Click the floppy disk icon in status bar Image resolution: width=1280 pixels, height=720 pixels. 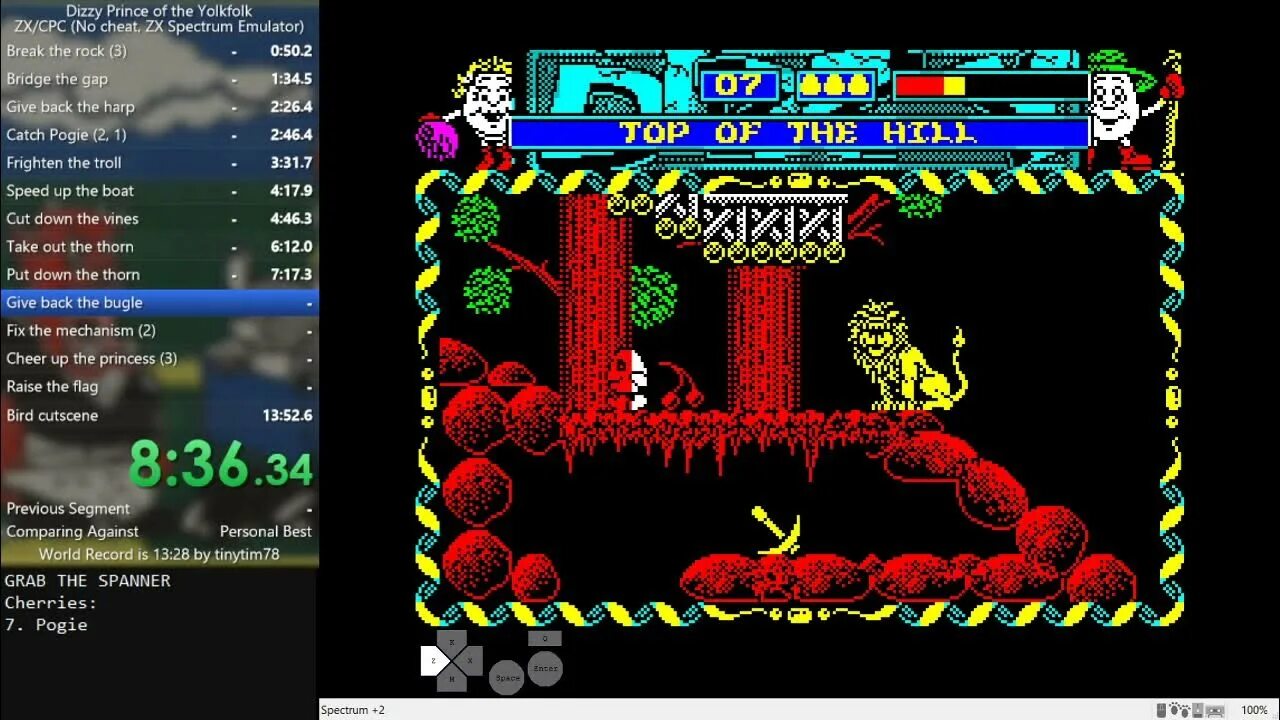[1198, 710]
